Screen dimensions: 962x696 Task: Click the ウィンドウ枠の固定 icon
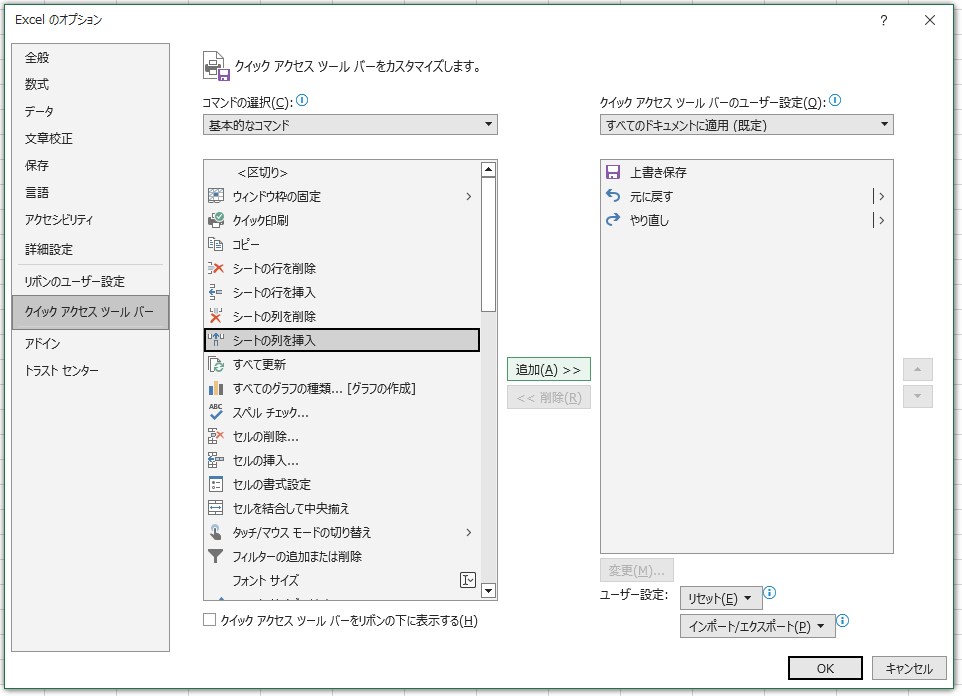tap(216, 196)
